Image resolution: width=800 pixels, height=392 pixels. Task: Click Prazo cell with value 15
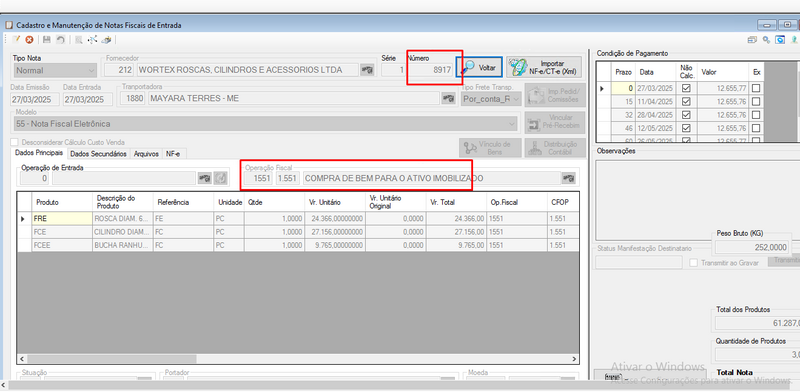point(622,102)
